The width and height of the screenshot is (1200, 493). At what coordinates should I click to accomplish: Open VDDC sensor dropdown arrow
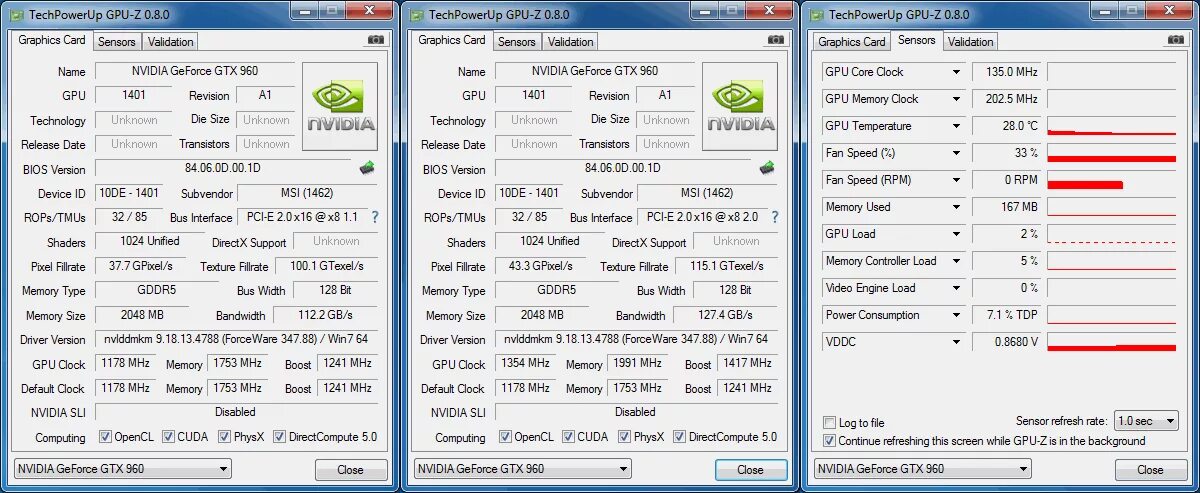(957, 342)
